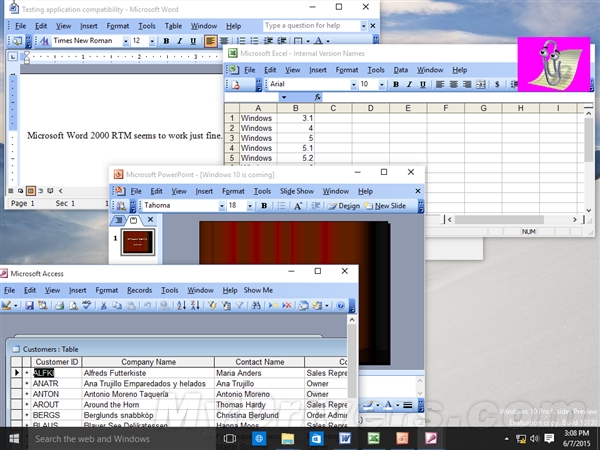Switch to Outline tab in PowerPoint pane
600x450 pixels.
coord(119,220)
